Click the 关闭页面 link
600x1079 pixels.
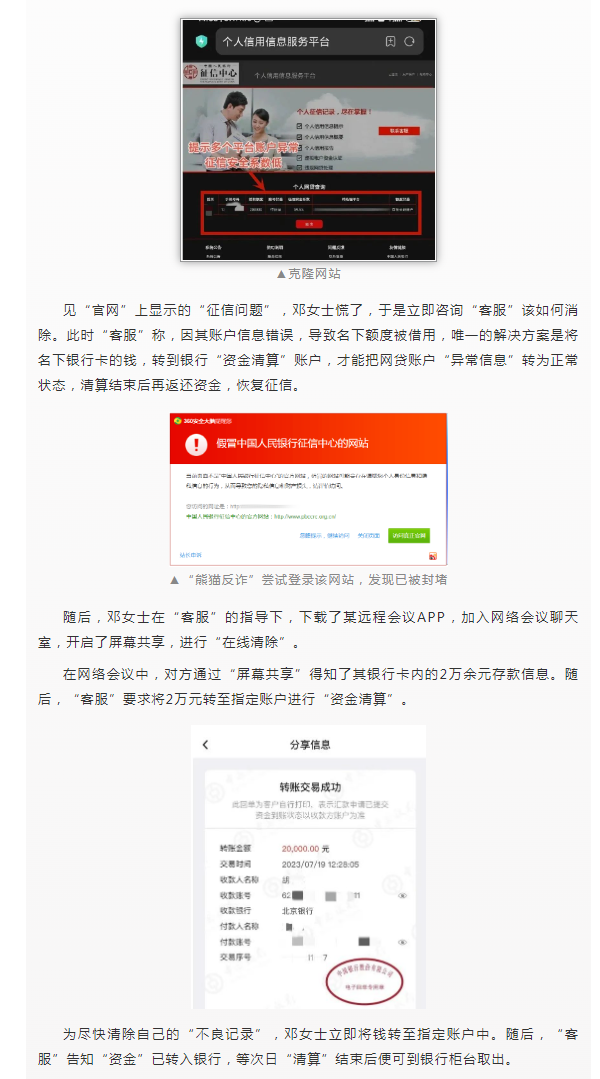369,535
